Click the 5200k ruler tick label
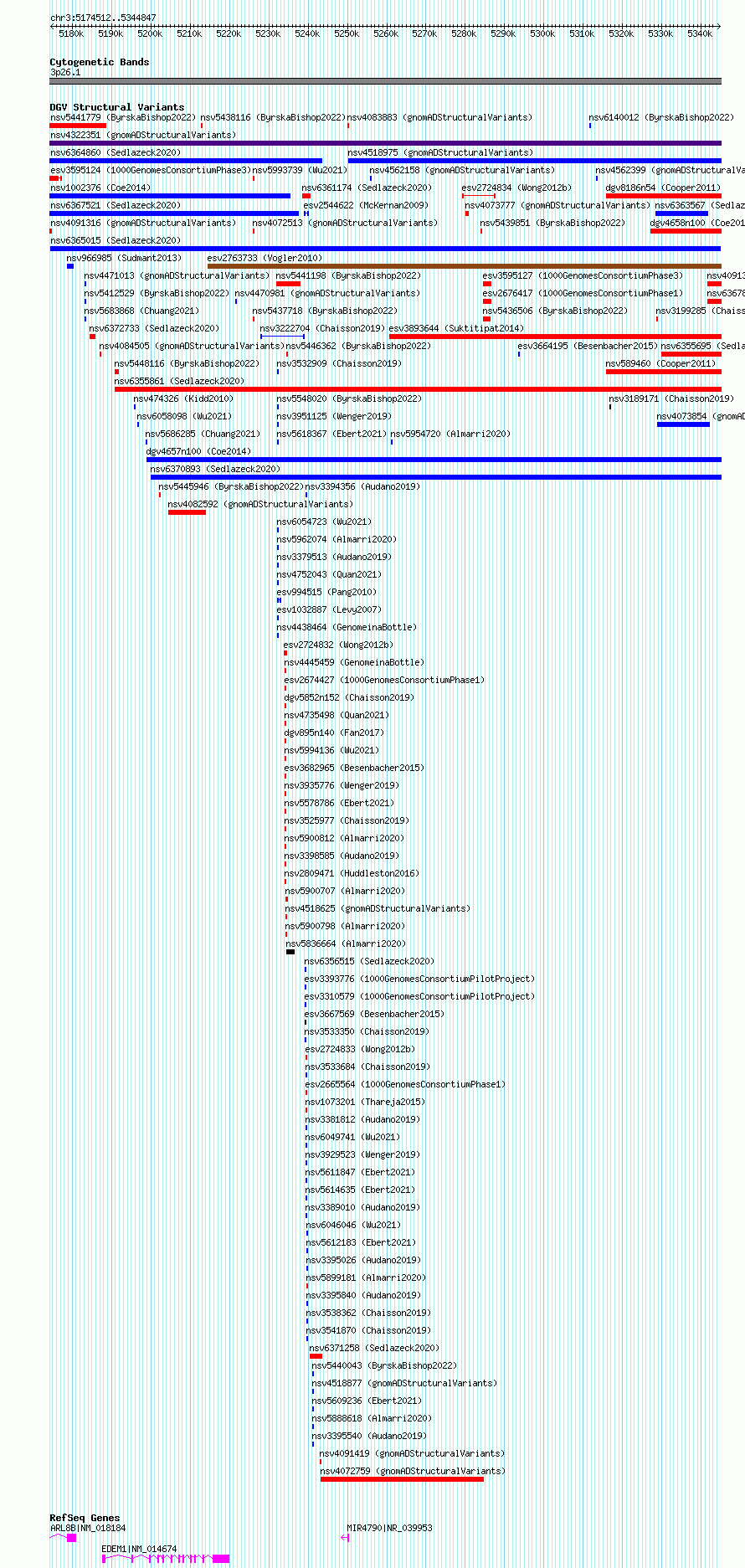 click(x=150, y=34)
